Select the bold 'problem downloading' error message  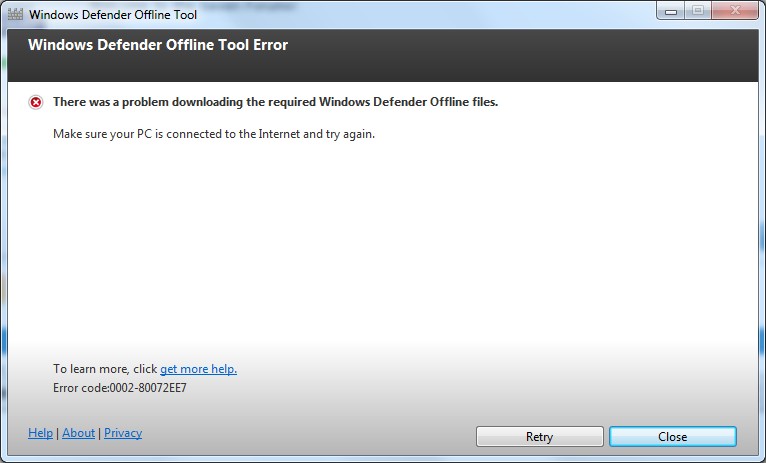click(276, 102)
